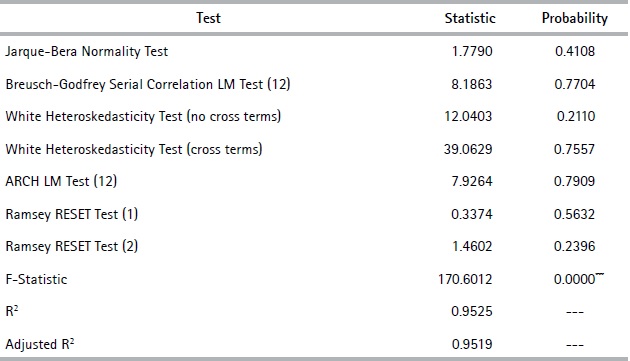Click the probability value 0.7704

tap(575, 84)
